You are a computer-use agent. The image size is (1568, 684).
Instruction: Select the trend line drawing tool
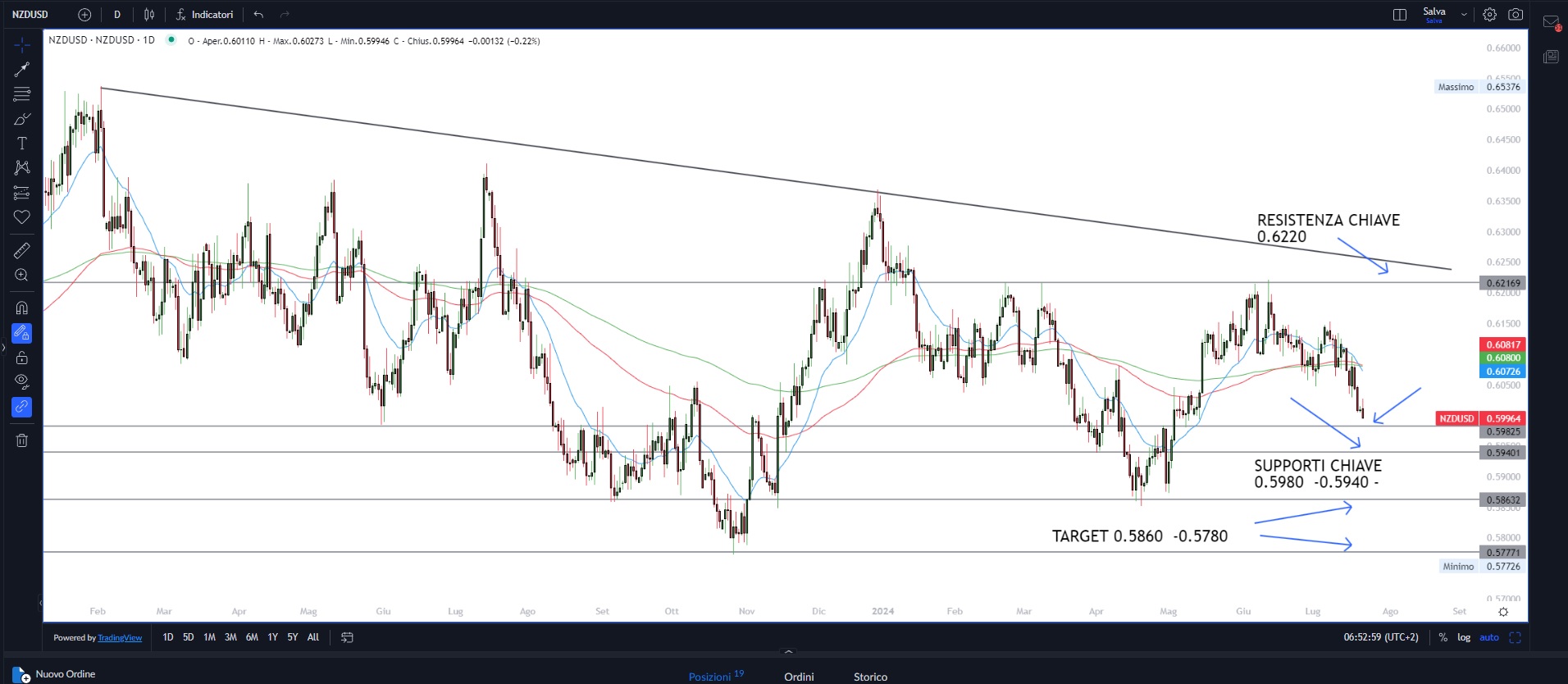(22, 70)
